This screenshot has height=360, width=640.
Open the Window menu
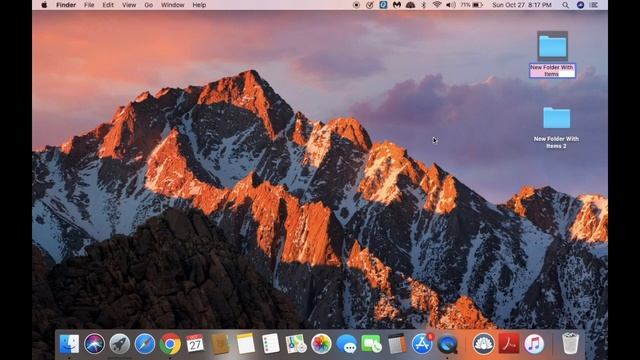point(173,5)
